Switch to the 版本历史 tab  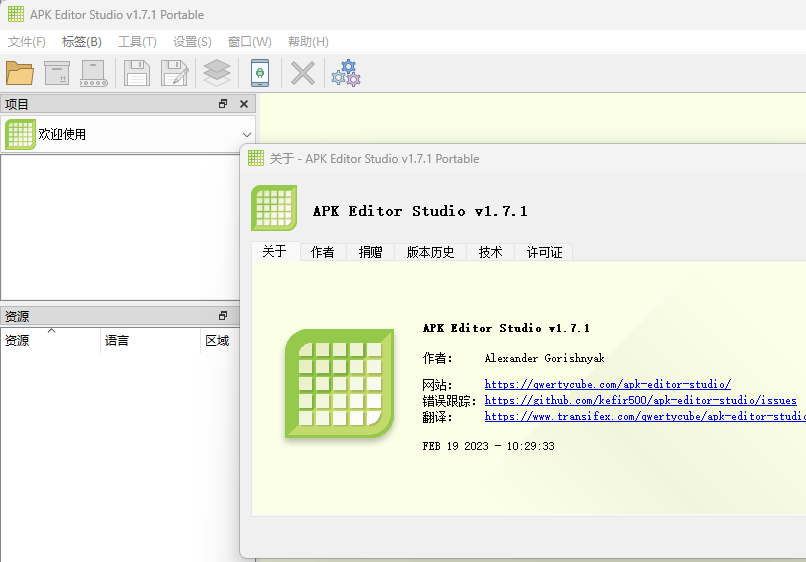430,252
